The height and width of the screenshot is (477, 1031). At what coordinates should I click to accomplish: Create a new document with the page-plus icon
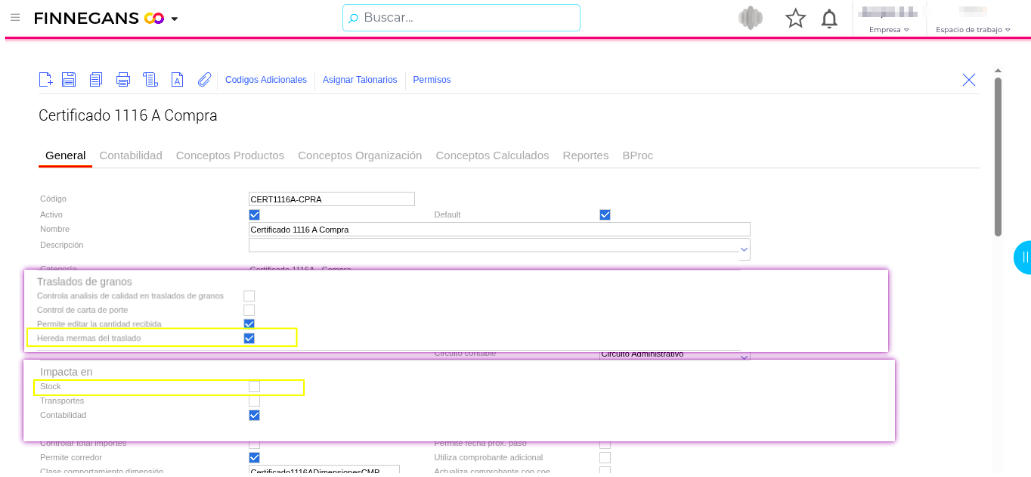coord(45,80)
